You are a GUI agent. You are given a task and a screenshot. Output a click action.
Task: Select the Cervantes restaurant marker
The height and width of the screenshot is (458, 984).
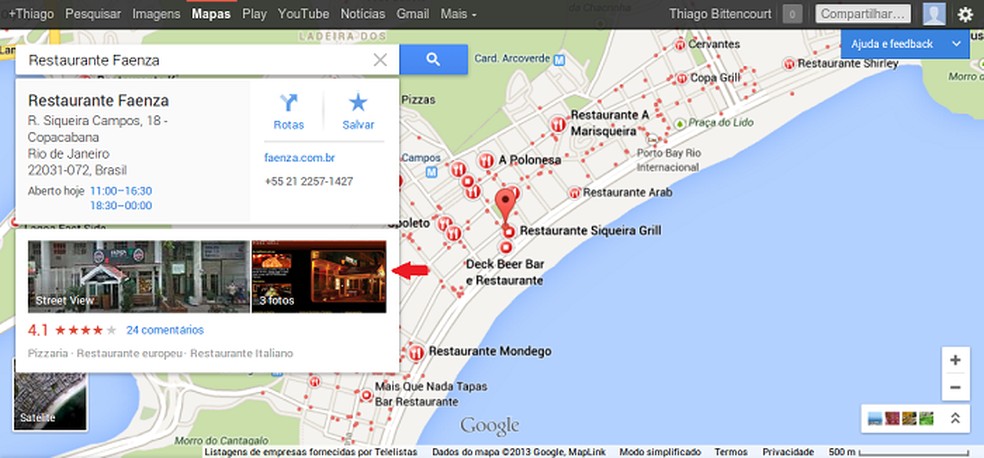point(680,45)
